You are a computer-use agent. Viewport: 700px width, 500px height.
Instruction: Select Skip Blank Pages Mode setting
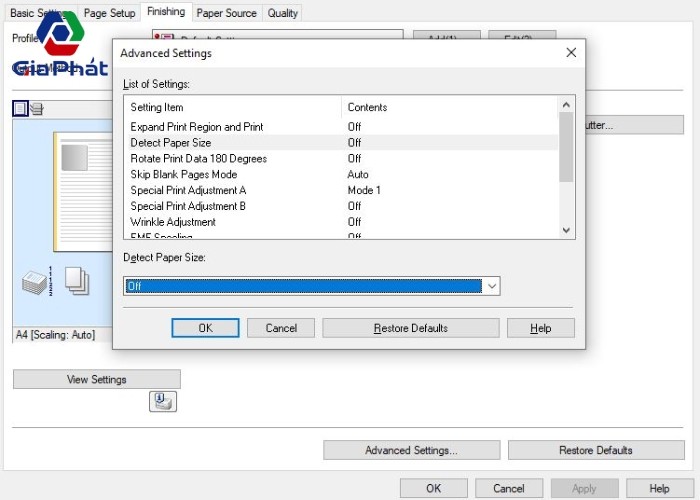coord(343,175)
